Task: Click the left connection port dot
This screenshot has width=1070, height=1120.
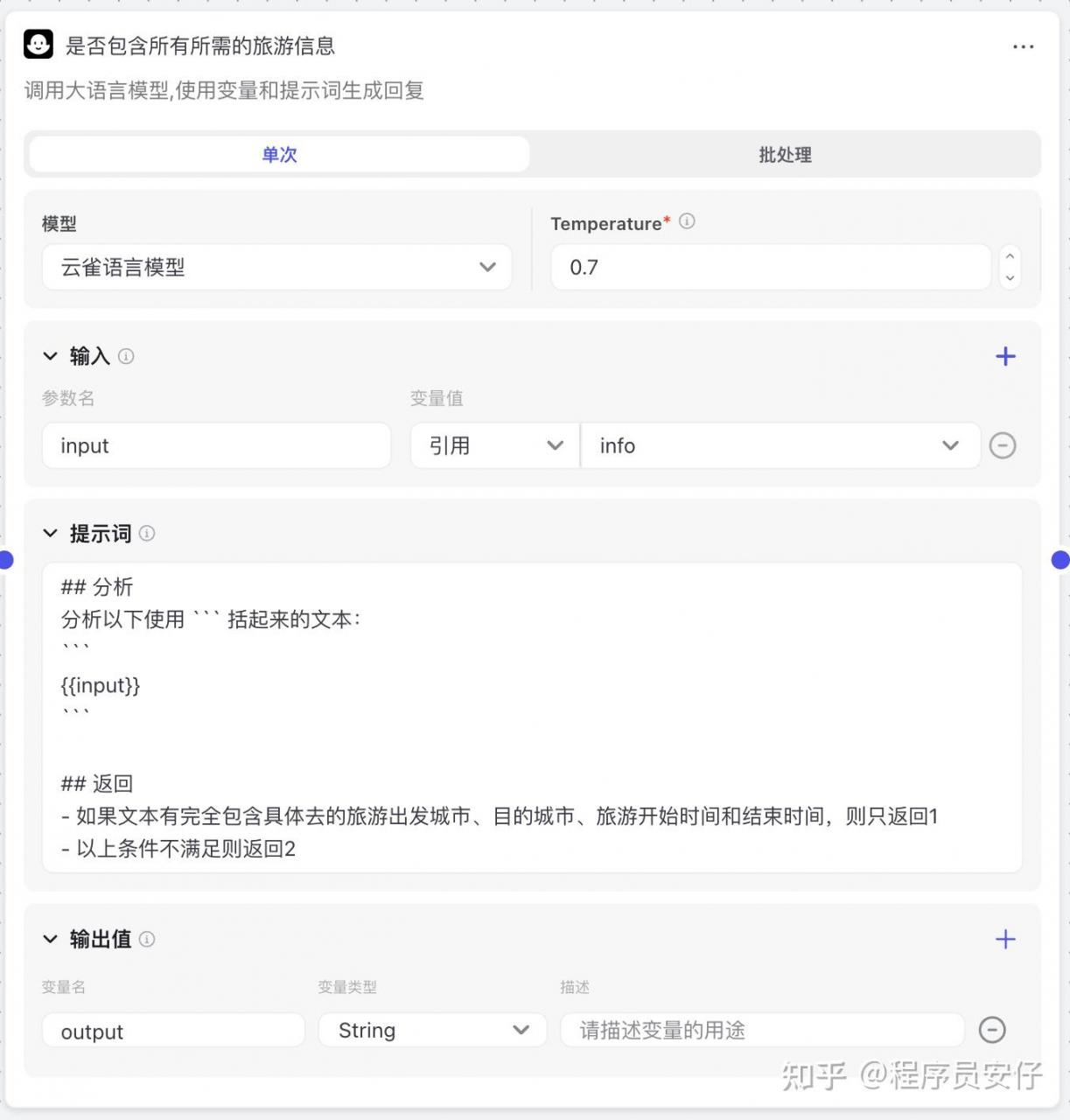Action: [5, 560]
